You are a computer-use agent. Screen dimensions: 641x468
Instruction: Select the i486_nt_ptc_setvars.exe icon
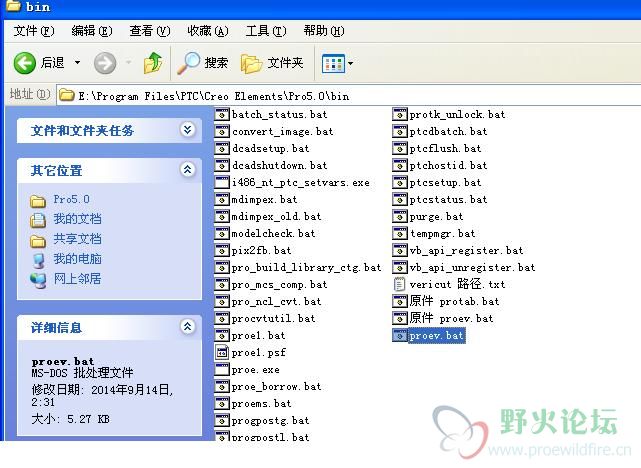coord(222,182)
